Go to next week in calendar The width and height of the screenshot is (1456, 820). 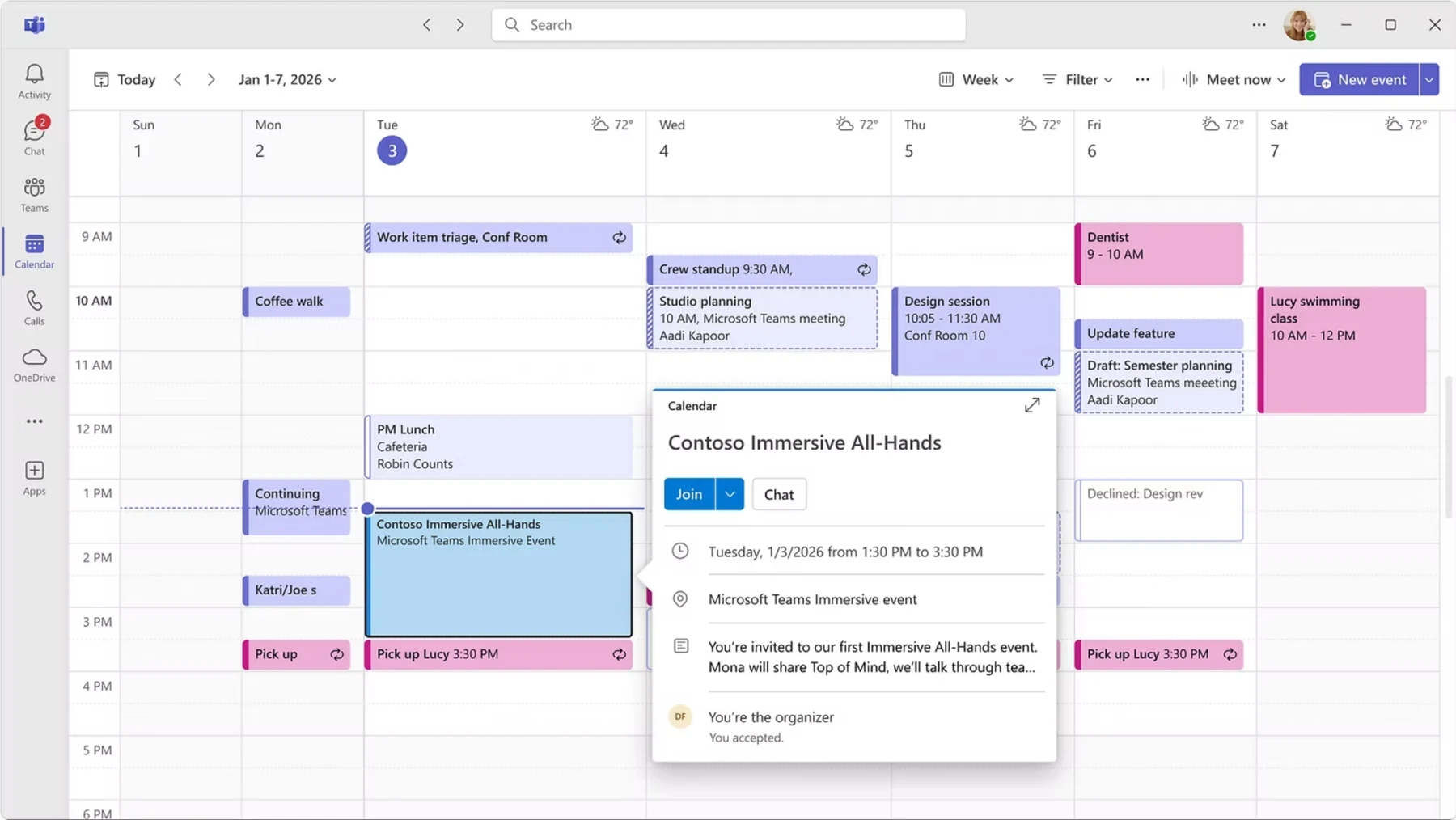(211, 79)
